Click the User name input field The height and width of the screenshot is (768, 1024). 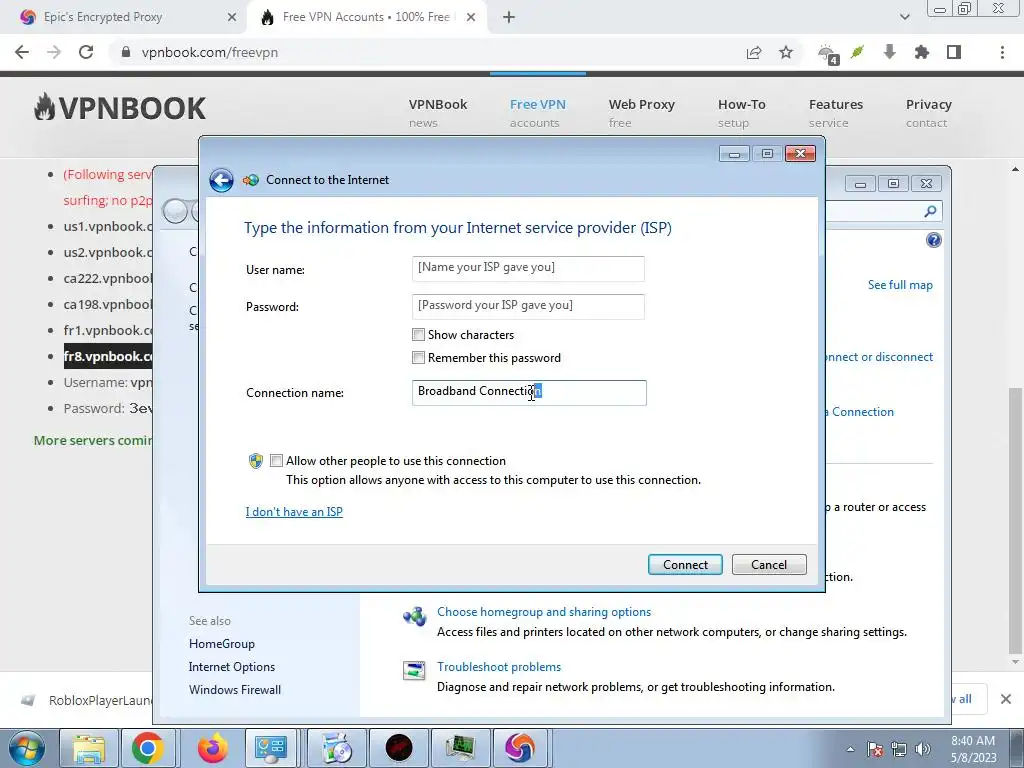[528, 268]
